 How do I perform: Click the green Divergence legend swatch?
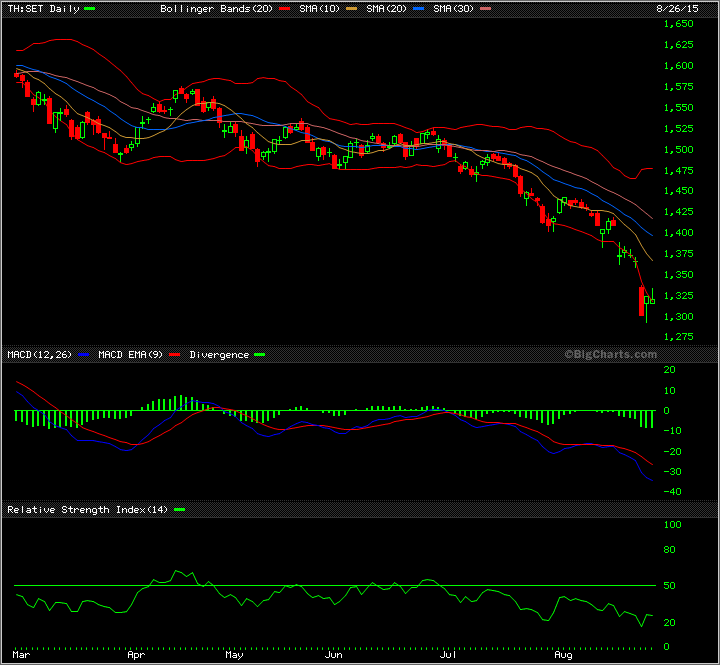[x=260, y=355]
